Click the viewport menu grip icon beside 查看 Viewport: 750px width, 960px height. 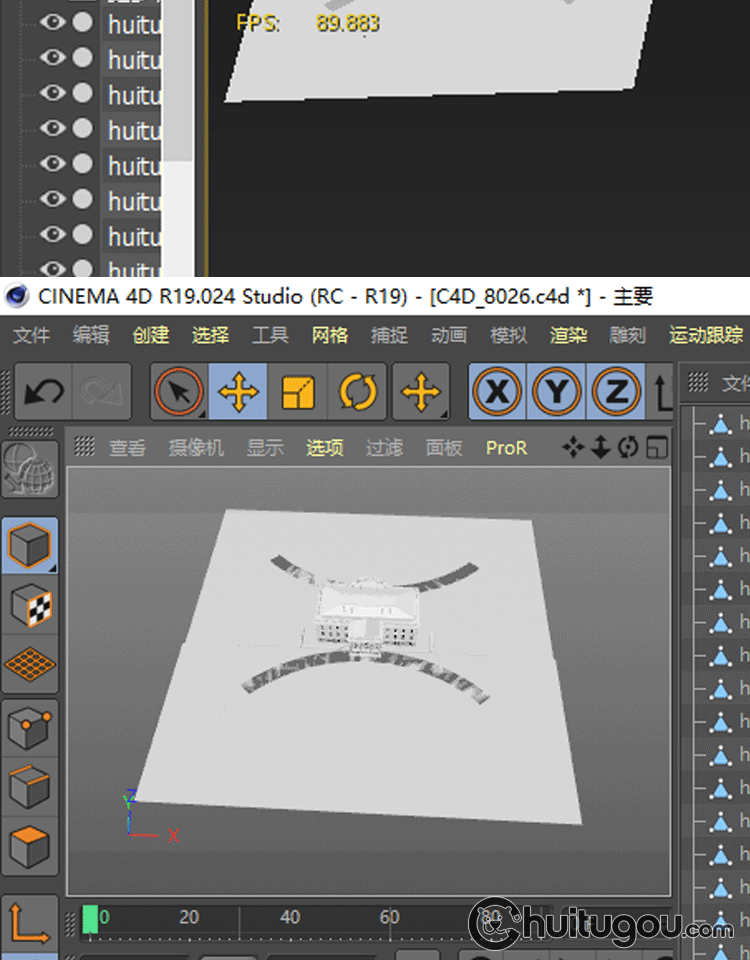[84, 447]
